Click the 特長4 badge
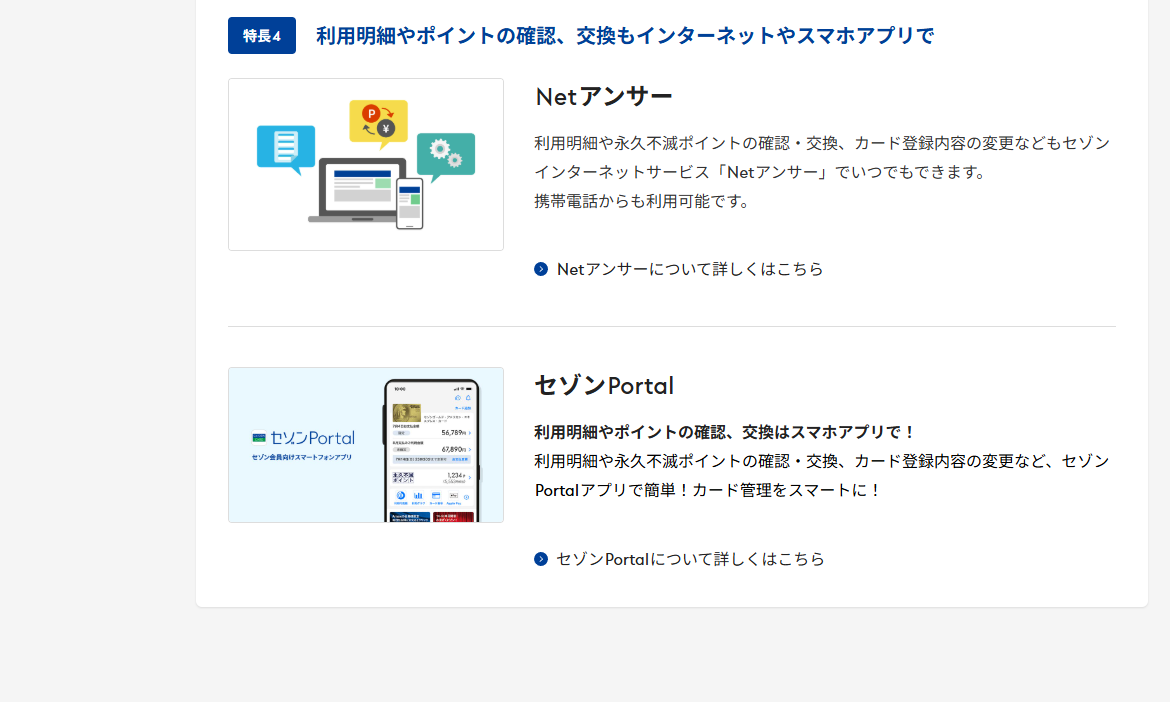Viewport: 1170px width, 702px height. 262,36
